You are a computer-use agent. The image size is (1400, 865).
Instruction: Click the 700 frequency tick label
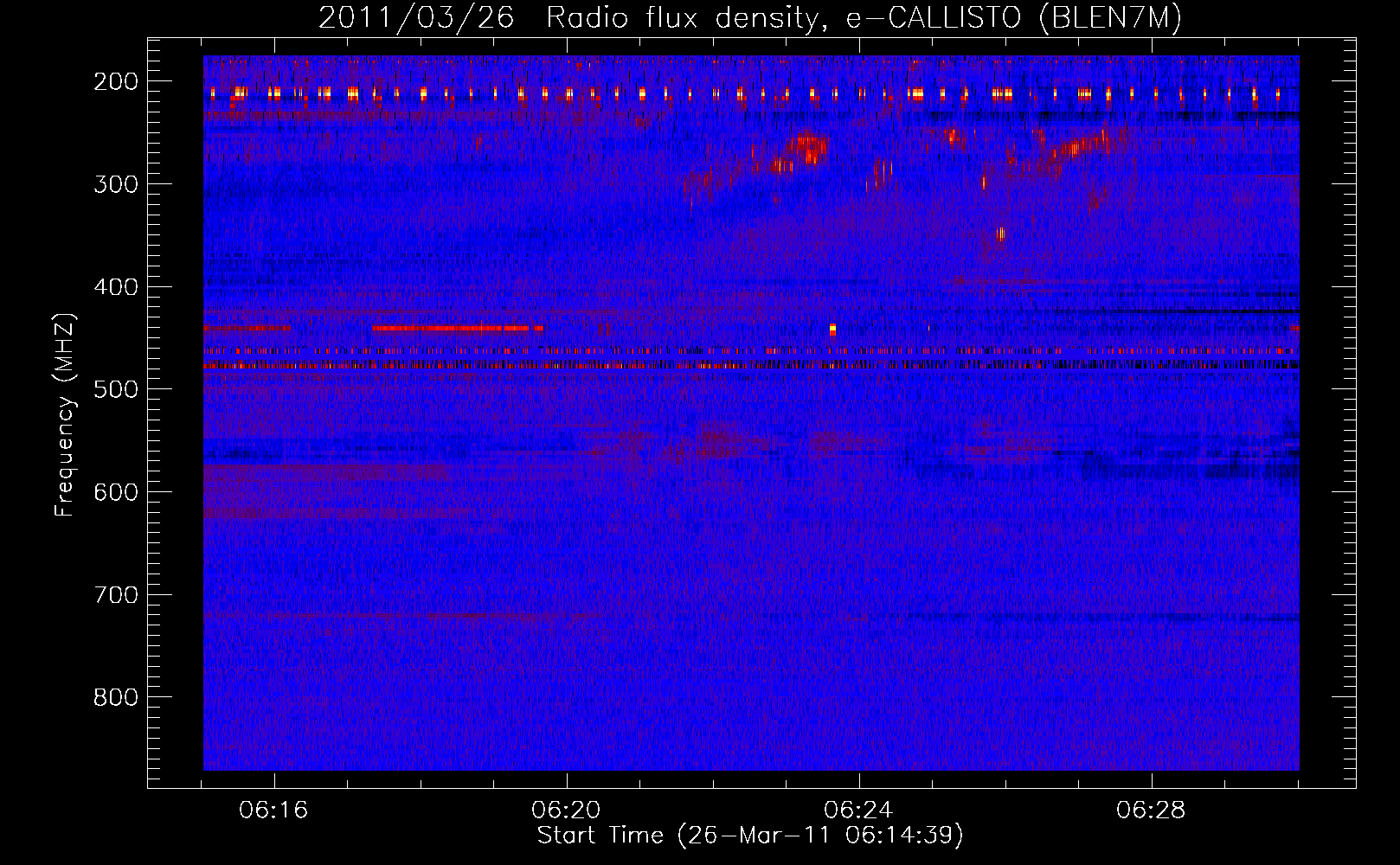[x=116, y=595]
